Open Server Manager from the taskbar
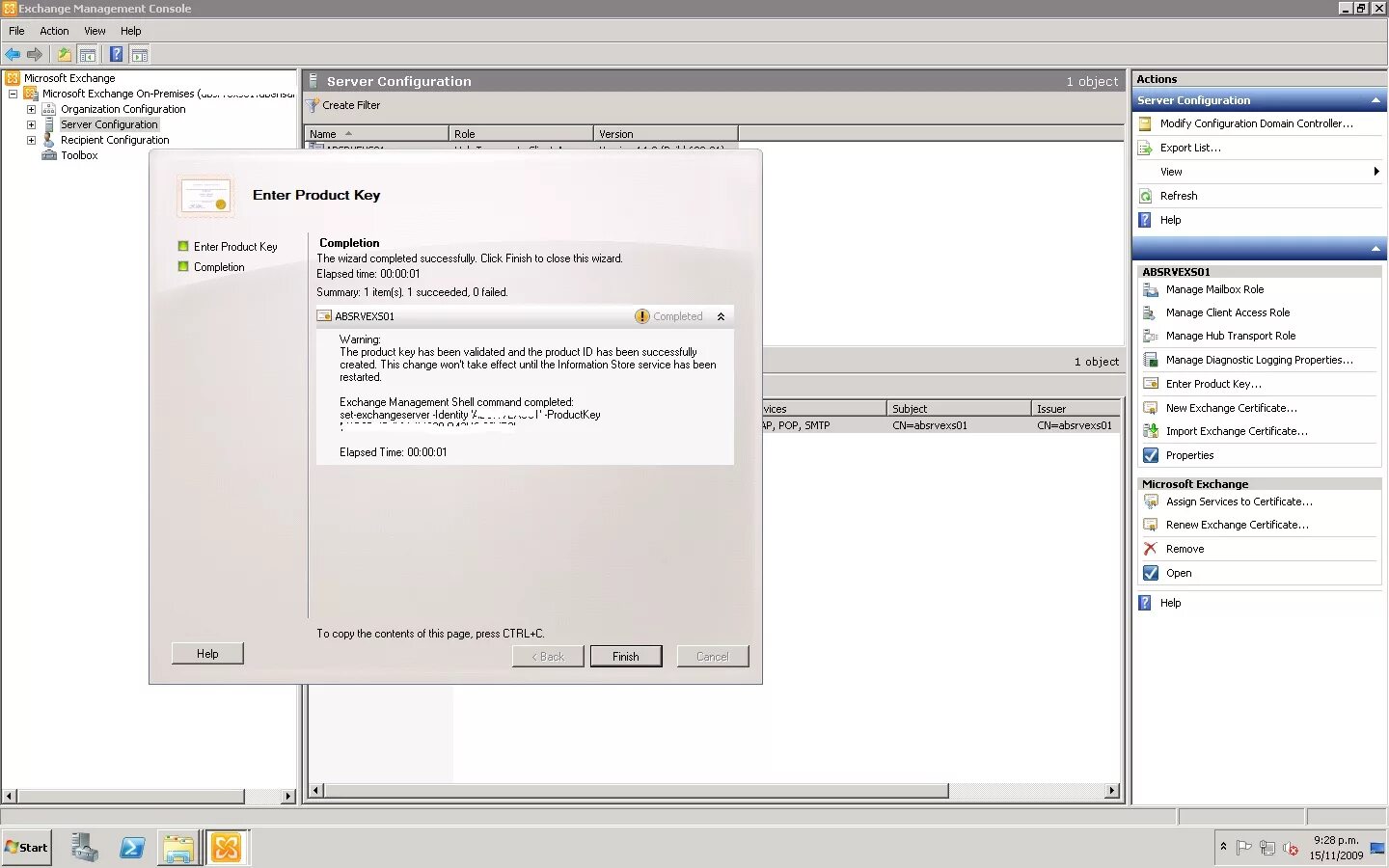The image size is (1389, 868). [84, 848]
